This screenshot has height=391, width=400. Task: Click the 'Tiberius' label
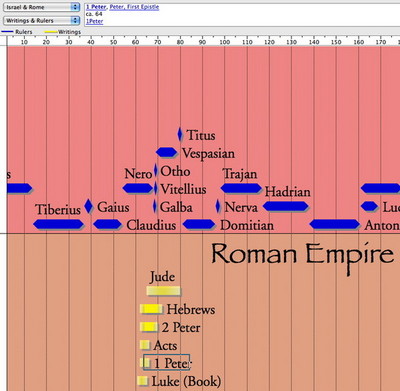[58, 210]
